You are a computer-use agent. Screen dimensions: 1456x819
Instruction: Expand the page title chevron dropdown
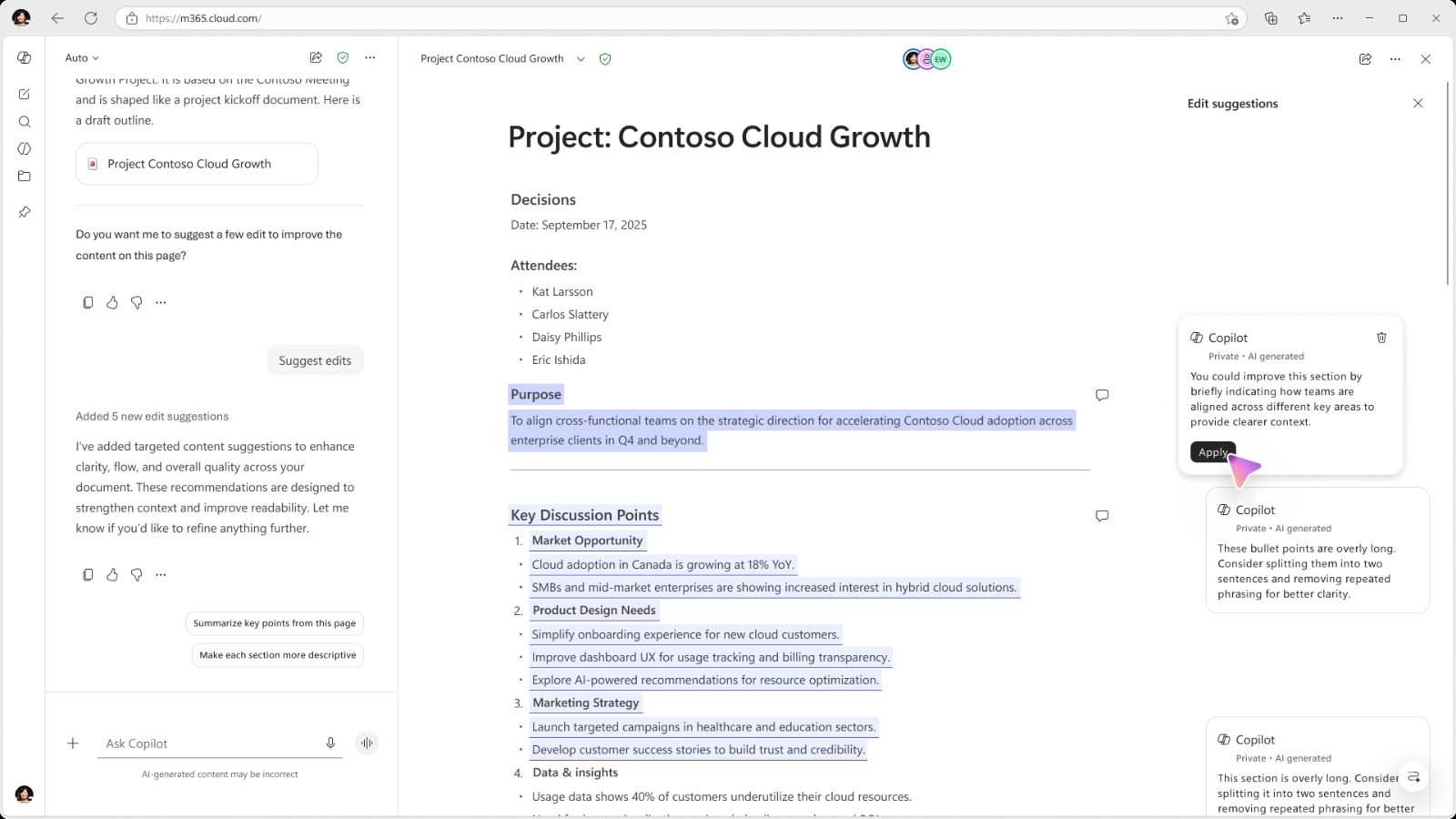(581, 58)
